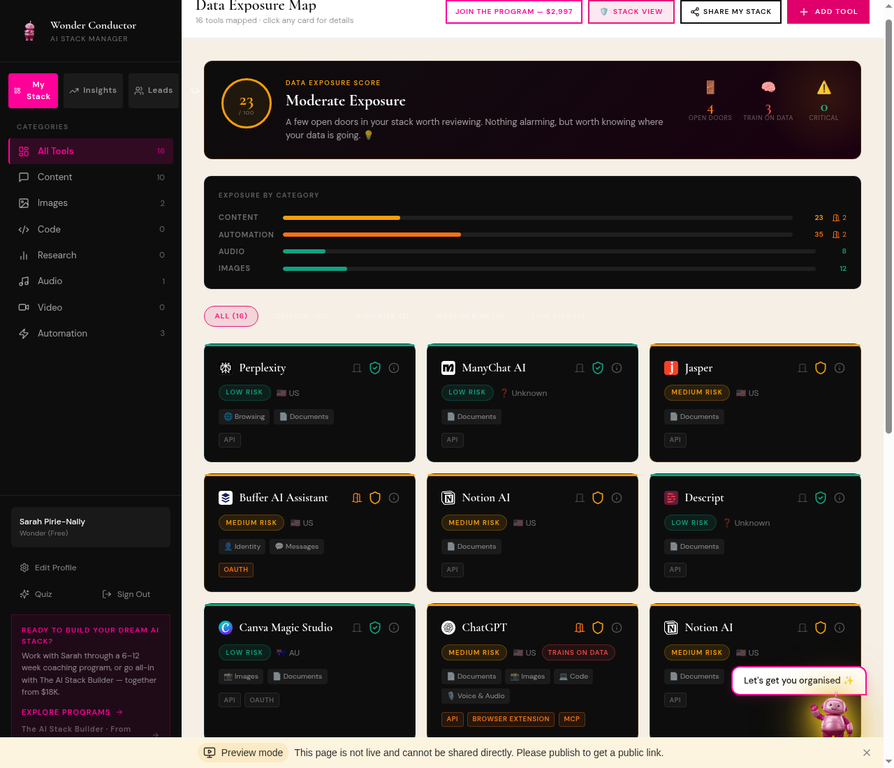Click the door icon on Perplexity card
Viewport: 894px width, 768px height.
pyautogui.click(x=357, y=368)
